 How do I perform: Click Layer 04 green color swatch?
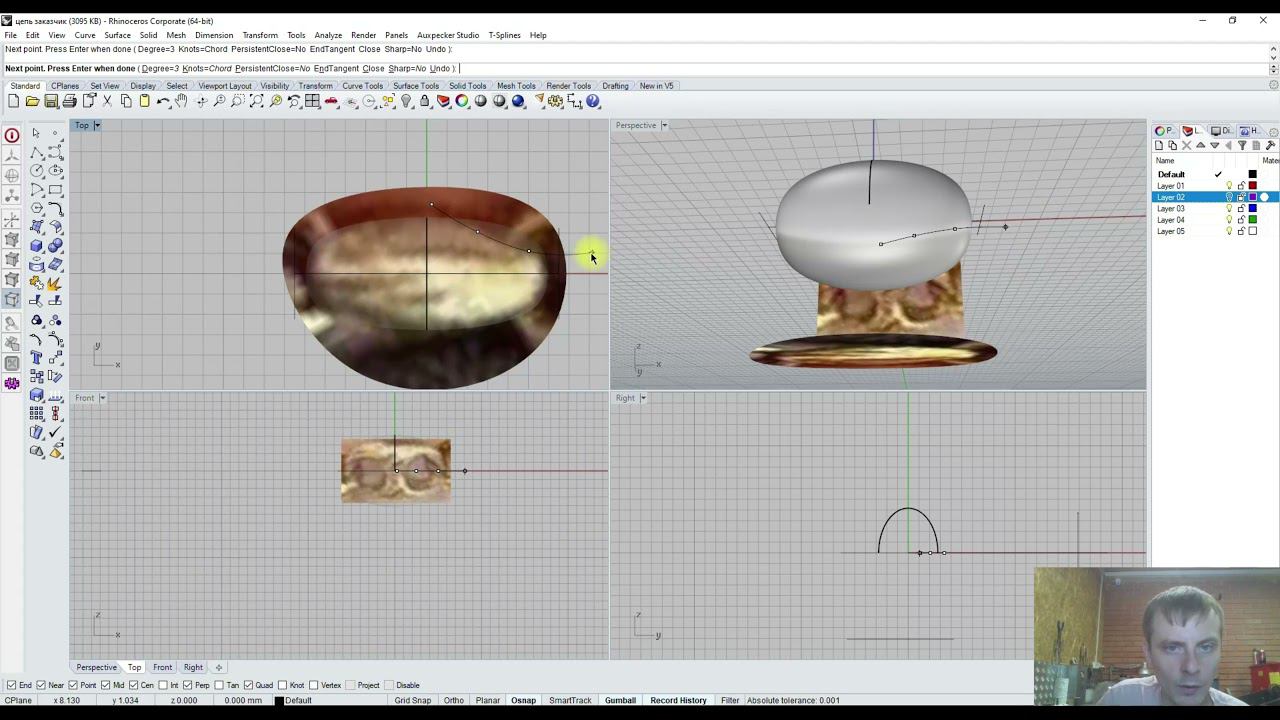1252,220
